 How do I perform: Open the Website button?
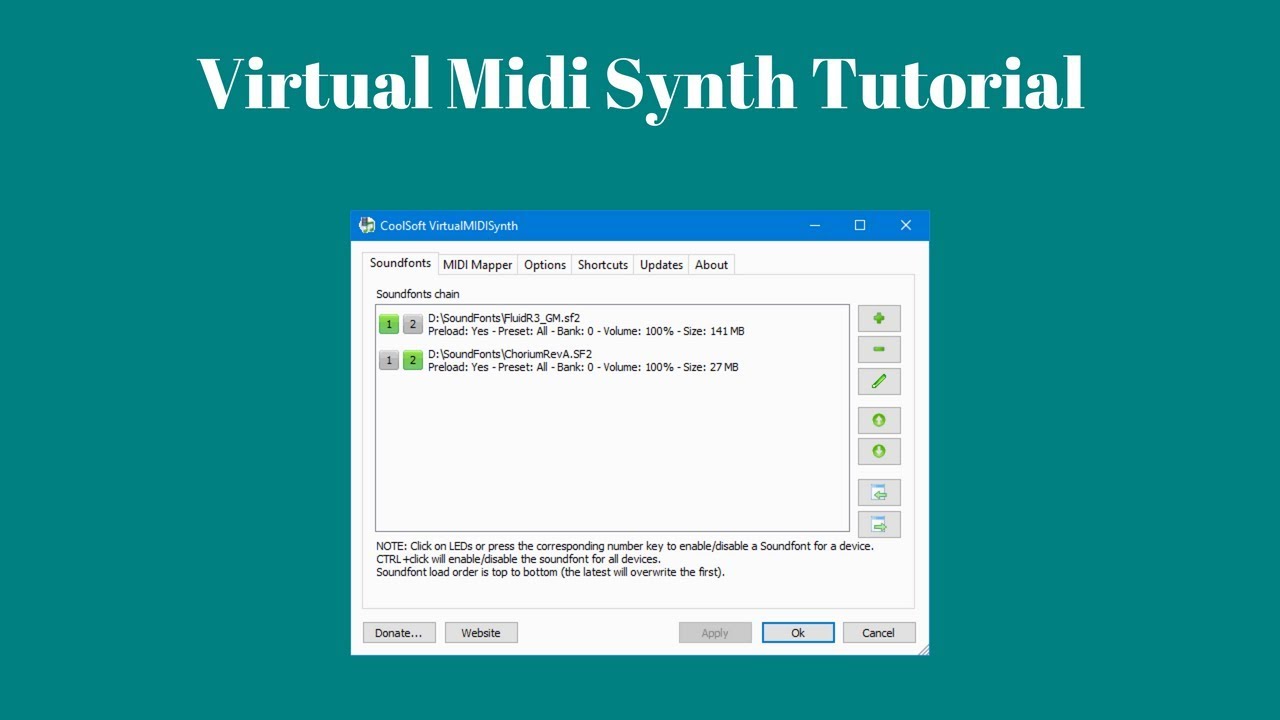click(x=481, y=633)
